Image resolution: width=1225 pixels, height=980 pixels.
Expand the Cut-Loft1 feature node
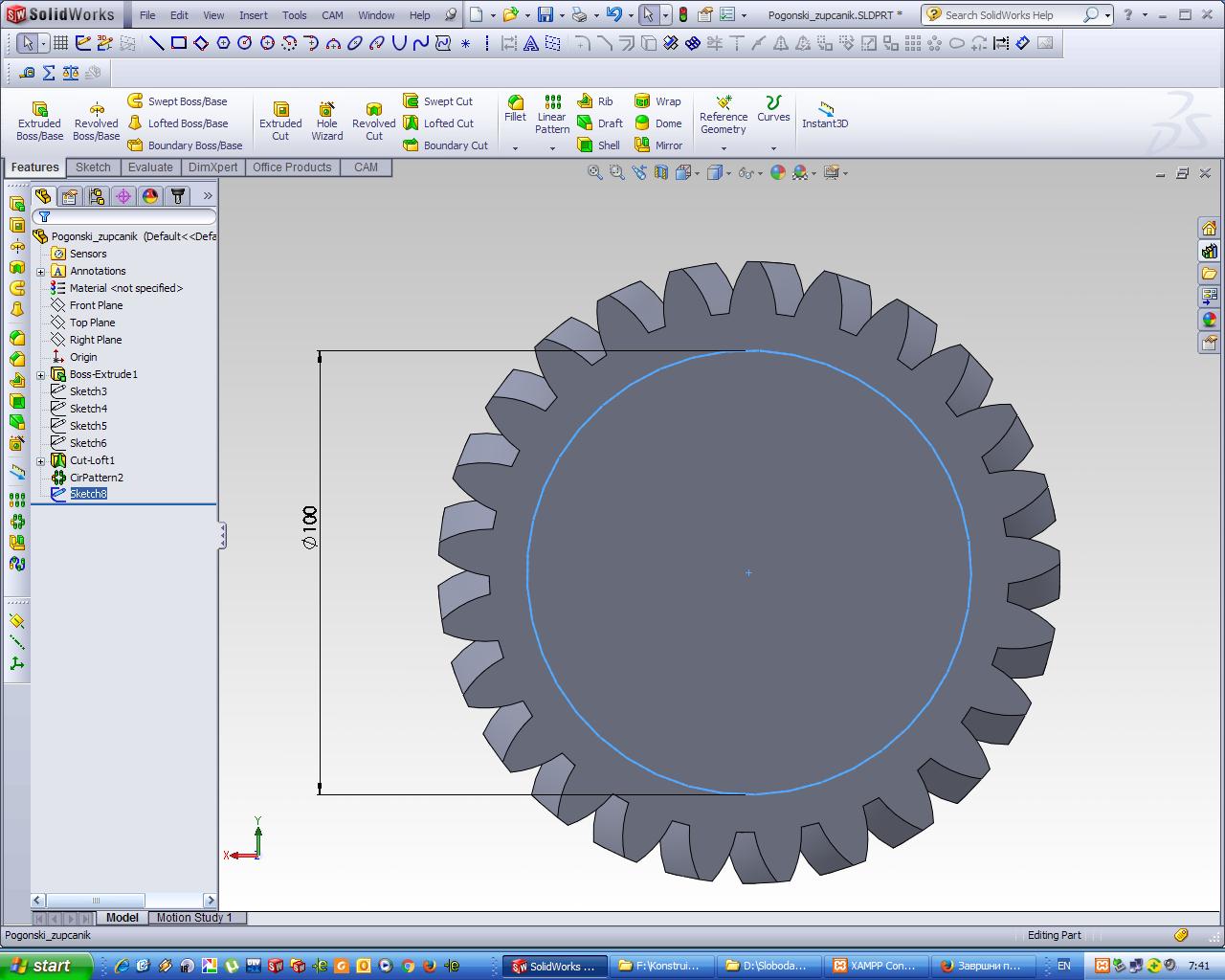tap(41, 461)
